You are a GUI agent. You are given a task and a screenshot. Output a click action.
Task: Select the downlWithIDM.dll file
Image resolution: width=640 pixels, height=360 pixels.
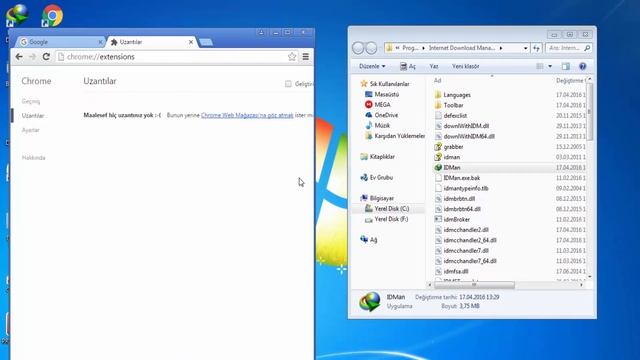click(462, 126)
